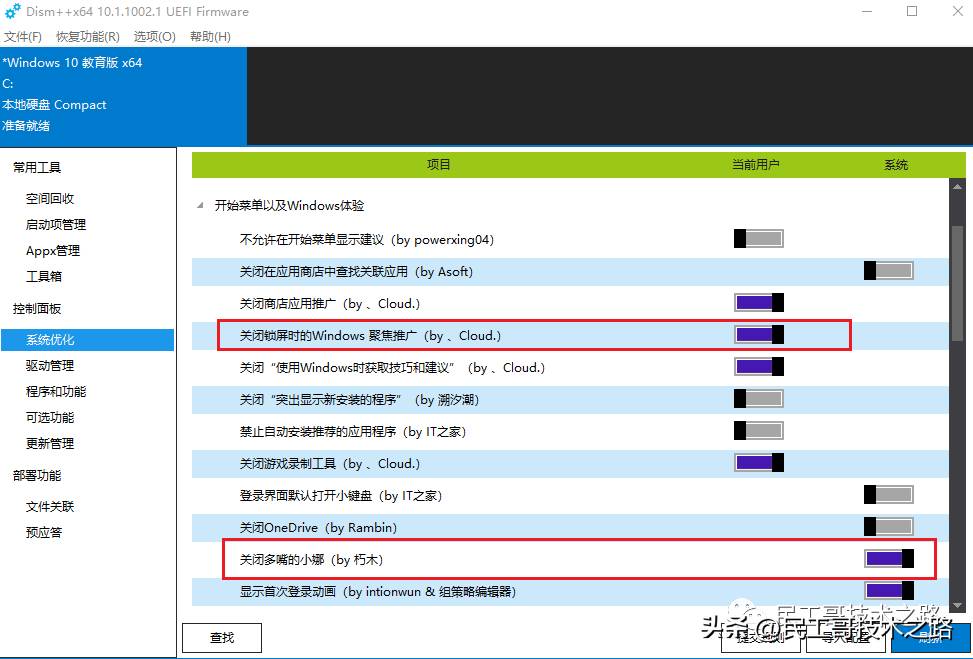Select the Windows 10 教育版 x64 image tile
Image resolution: width=973 pixels, height=659 pixels.
(x=123, y=96)
